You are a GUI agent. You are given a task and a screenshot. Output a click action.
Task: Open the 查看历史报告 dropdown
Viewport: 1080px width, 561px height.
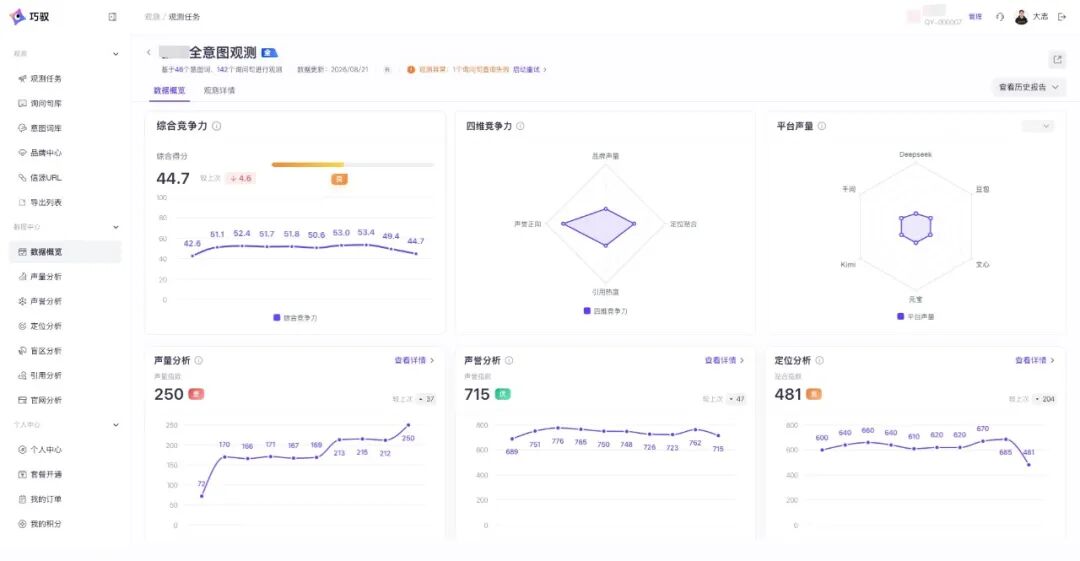(x=1028, y=87)
